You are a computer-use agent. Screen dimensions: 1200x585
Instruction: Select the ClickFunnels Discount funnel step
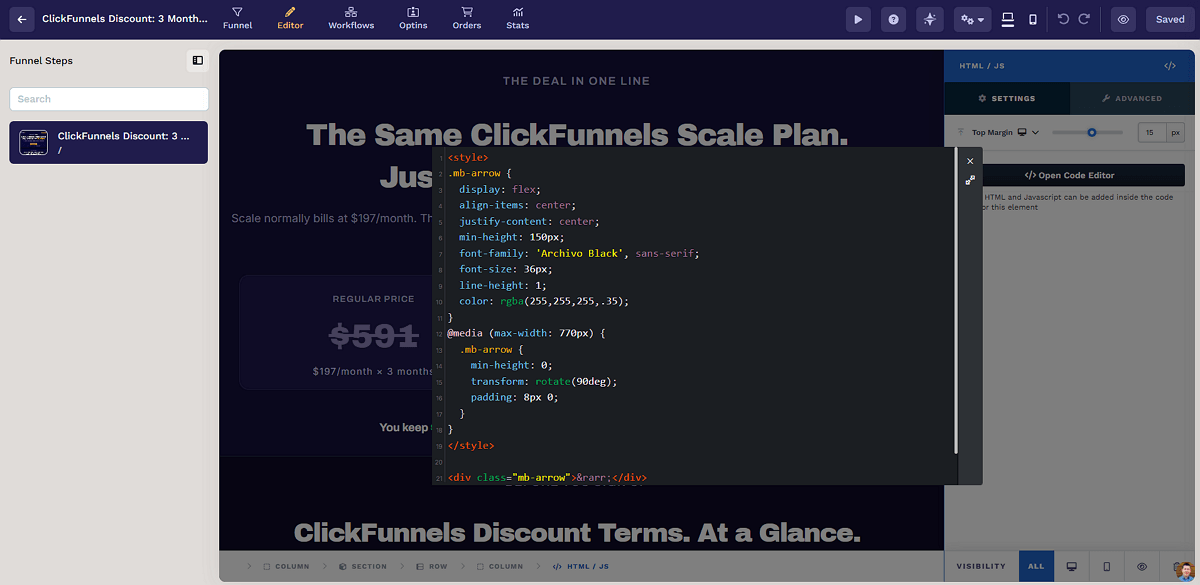click(109, 142)
